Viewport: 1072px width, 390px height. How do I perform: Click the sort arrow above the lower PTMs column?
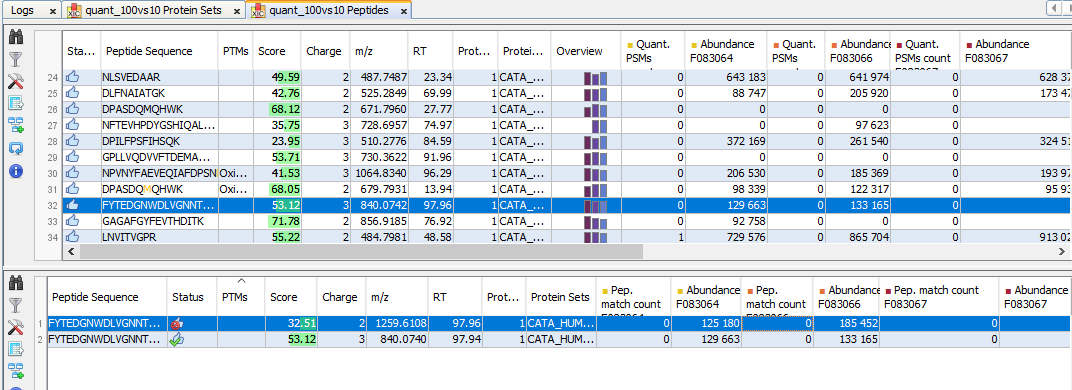click(x=241, y=279)
